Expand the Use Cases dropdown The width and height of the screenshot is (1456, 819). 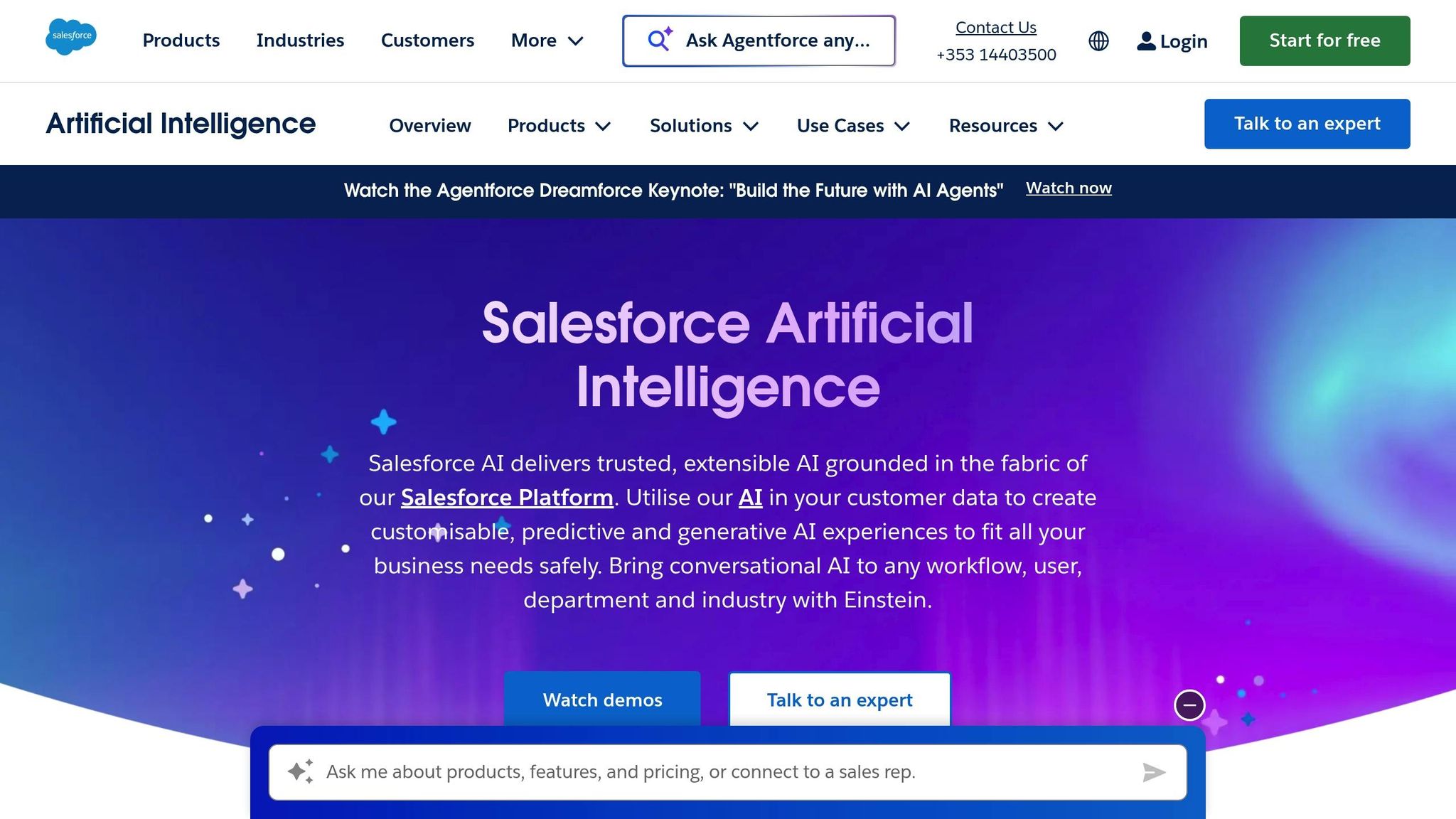point(853,125)
